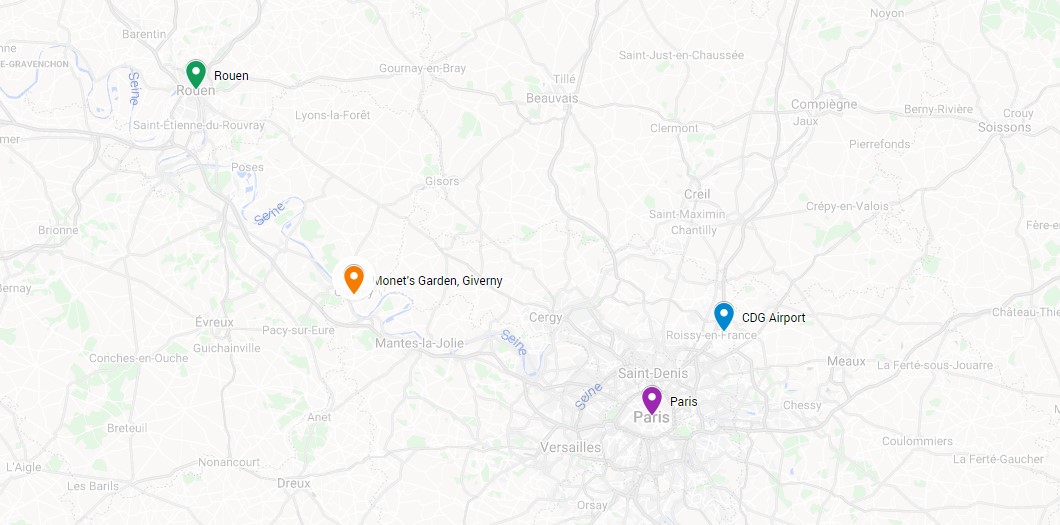Click the Versailles city label
Image resolution: width=1060 pixels, height=525 pixels.
click(571, 447)
